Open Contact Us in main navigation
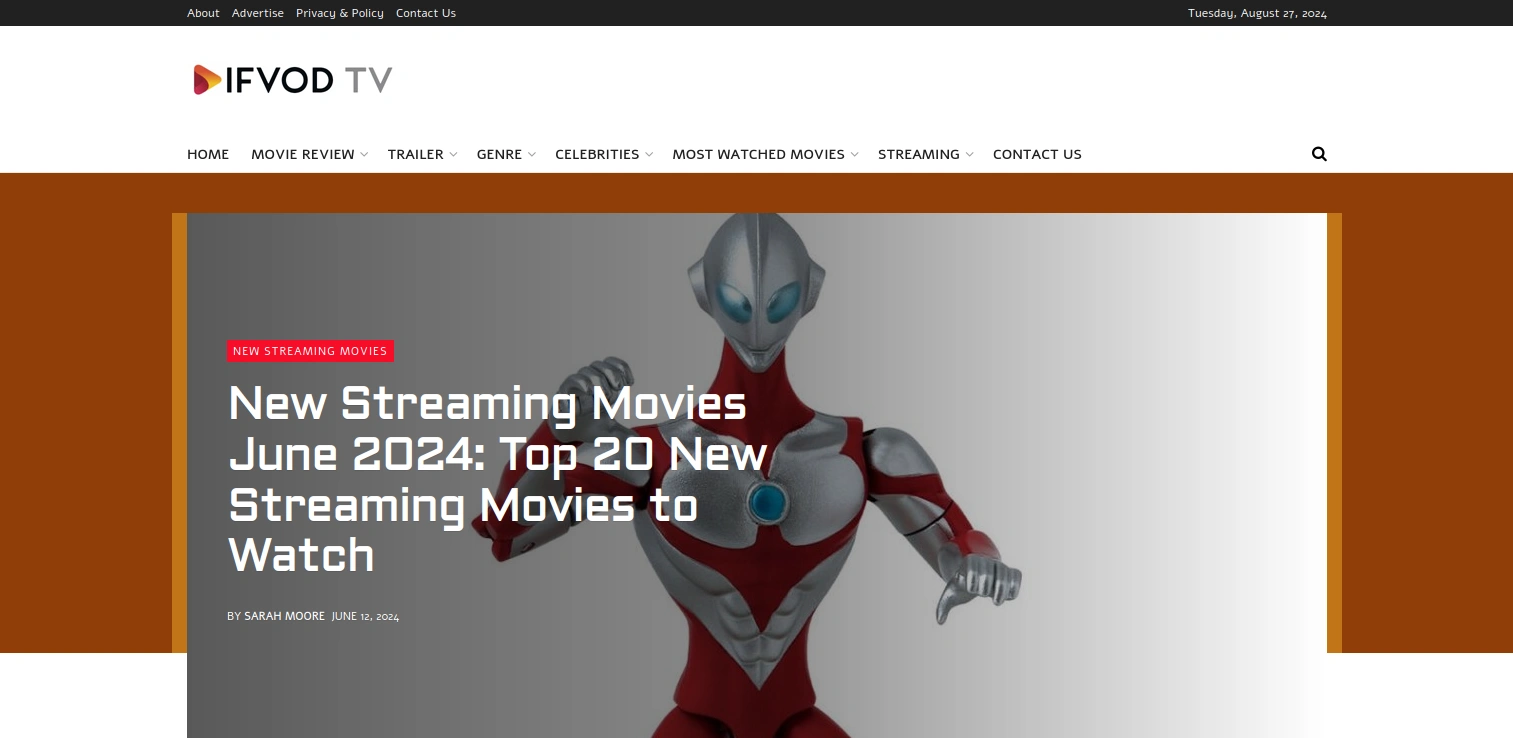The height and width of the screenshot is (738, 1513). (1037, 154)
